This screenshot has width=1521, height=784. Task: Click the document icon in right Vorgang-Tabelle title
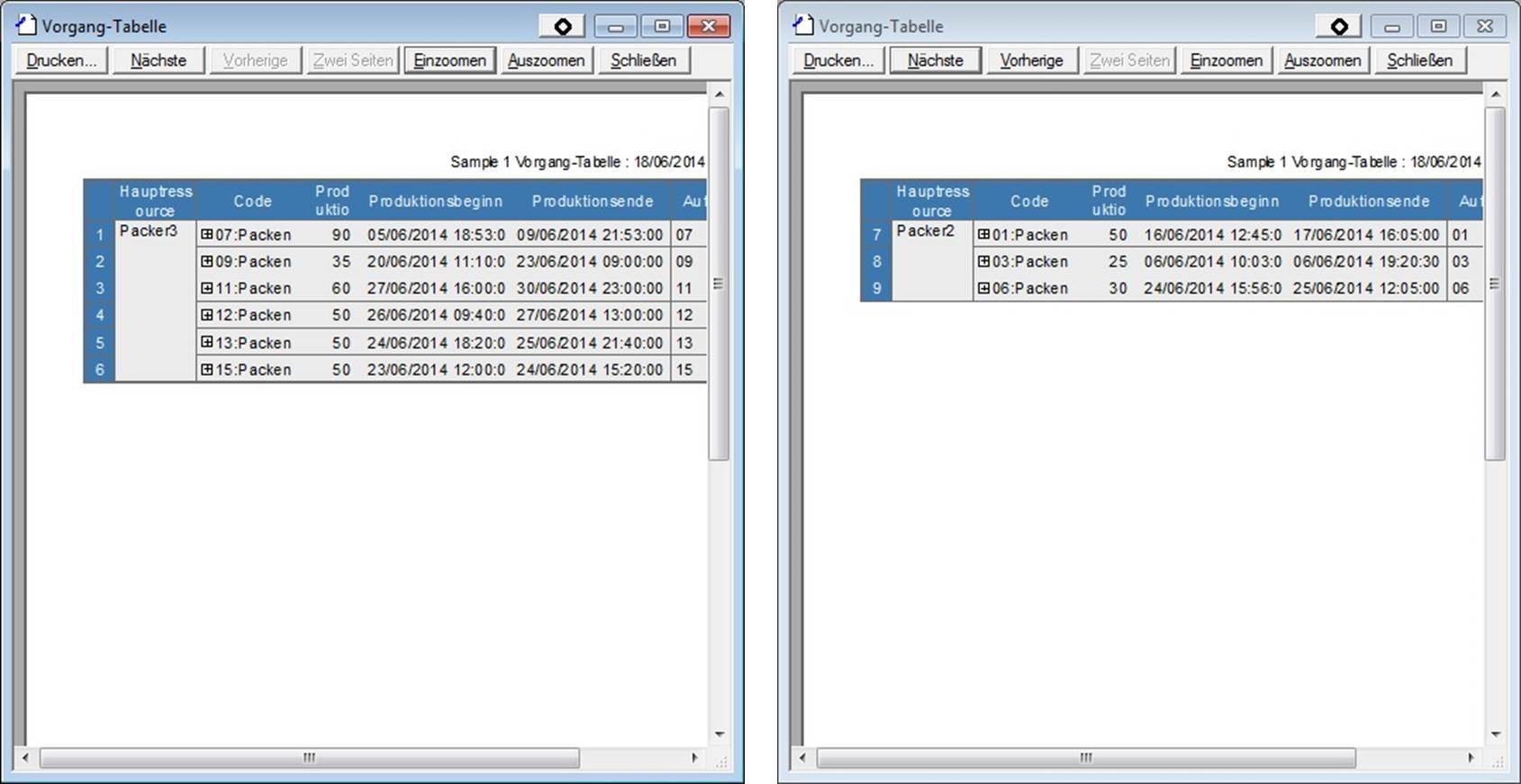[x=803, y=25]
